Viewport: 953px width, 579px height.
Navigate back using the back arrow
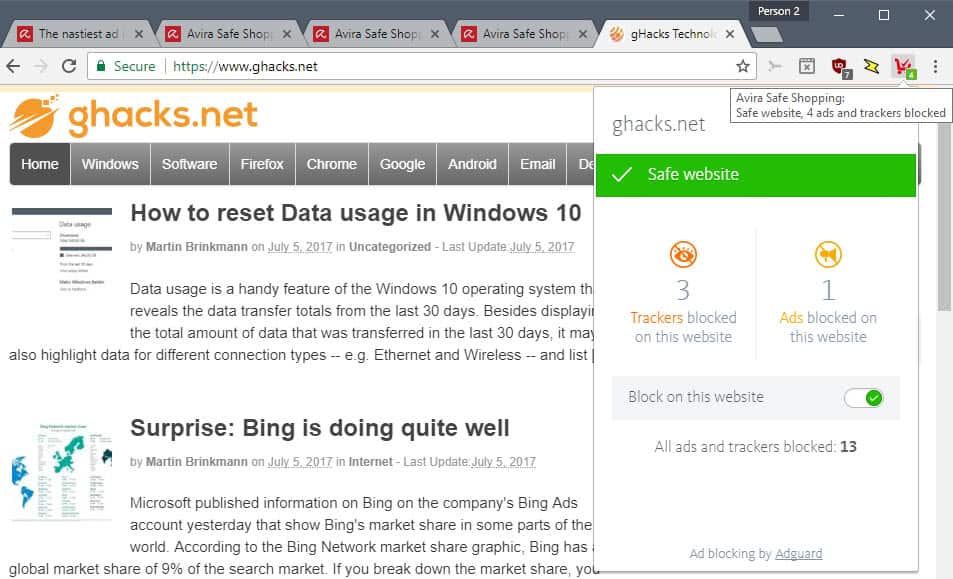click(17, 66)
